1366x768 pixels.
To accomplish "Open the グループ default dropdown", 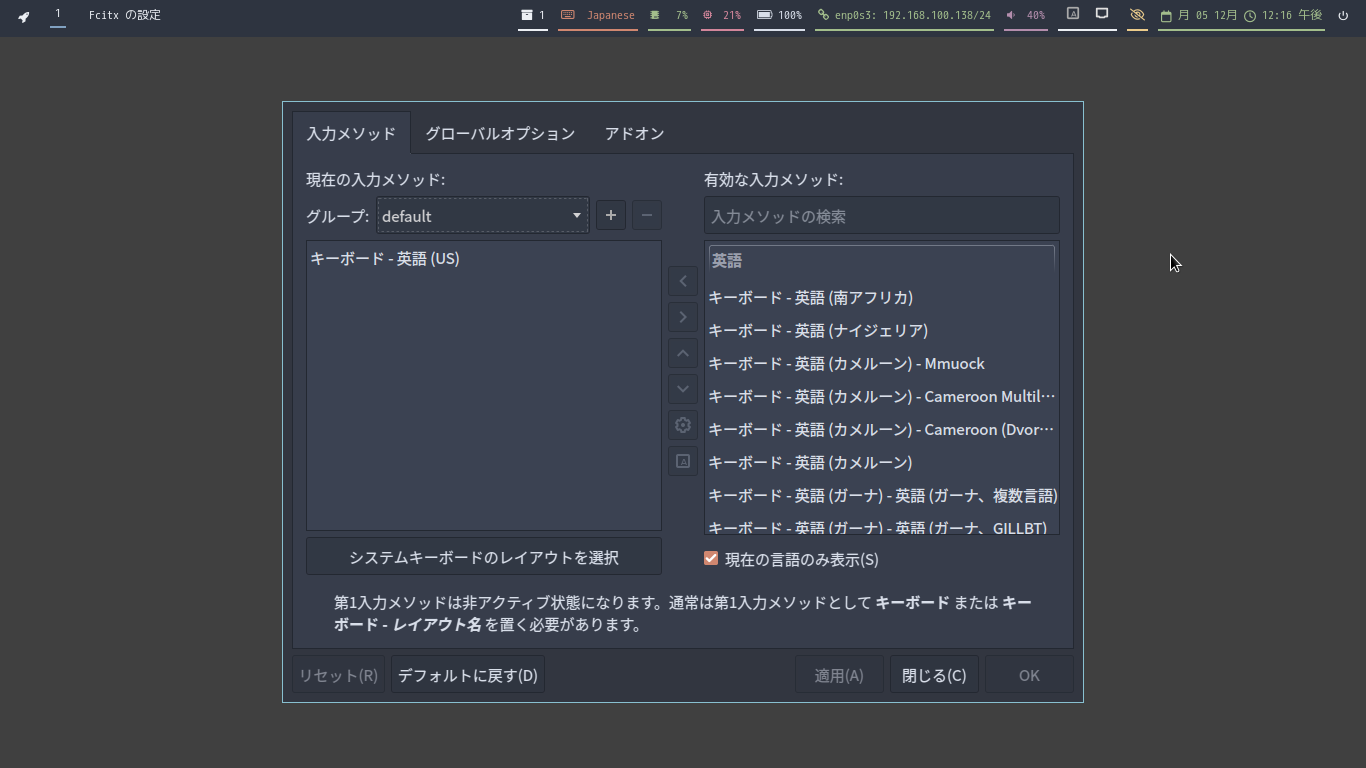I will click(483, 215).
